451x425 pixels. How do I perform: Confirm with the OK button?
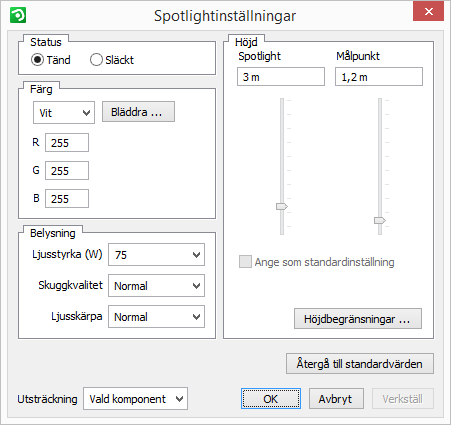271,399
